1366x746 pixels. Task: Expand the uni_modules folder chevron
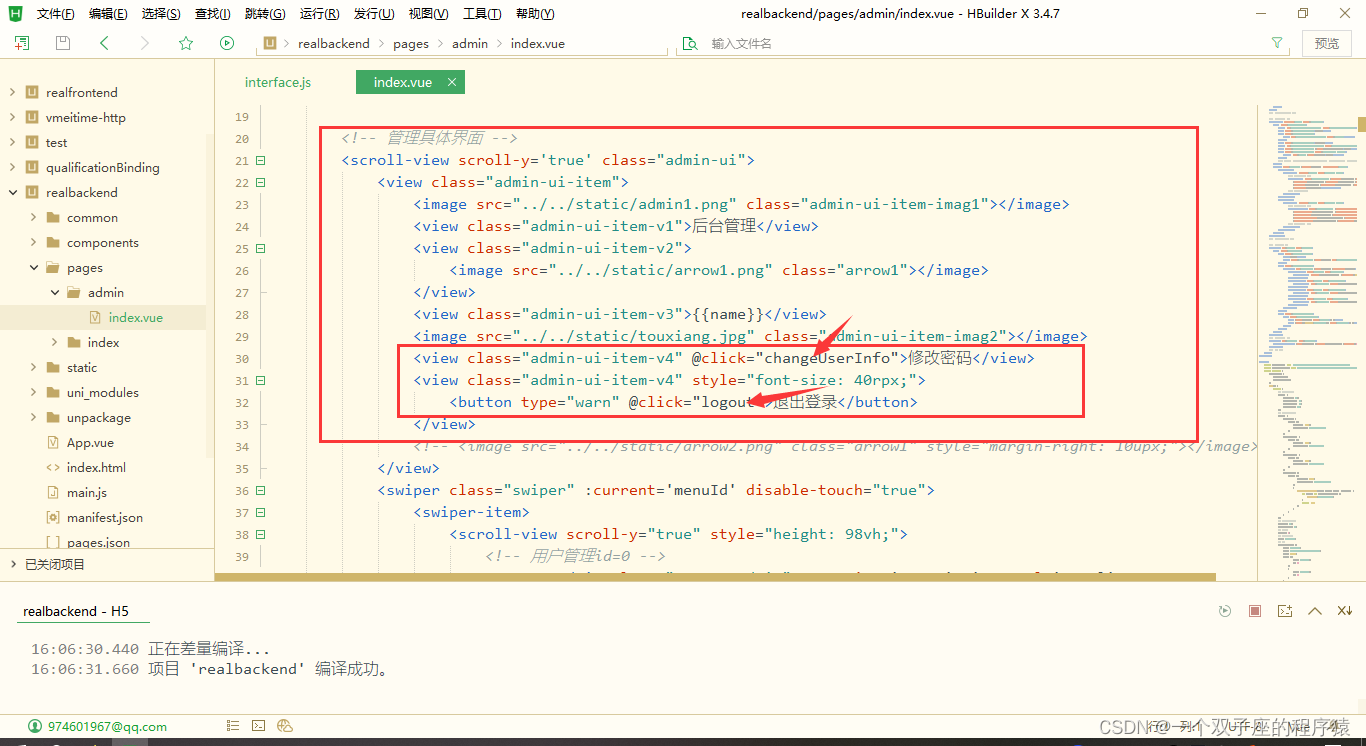tap(33, 392)
